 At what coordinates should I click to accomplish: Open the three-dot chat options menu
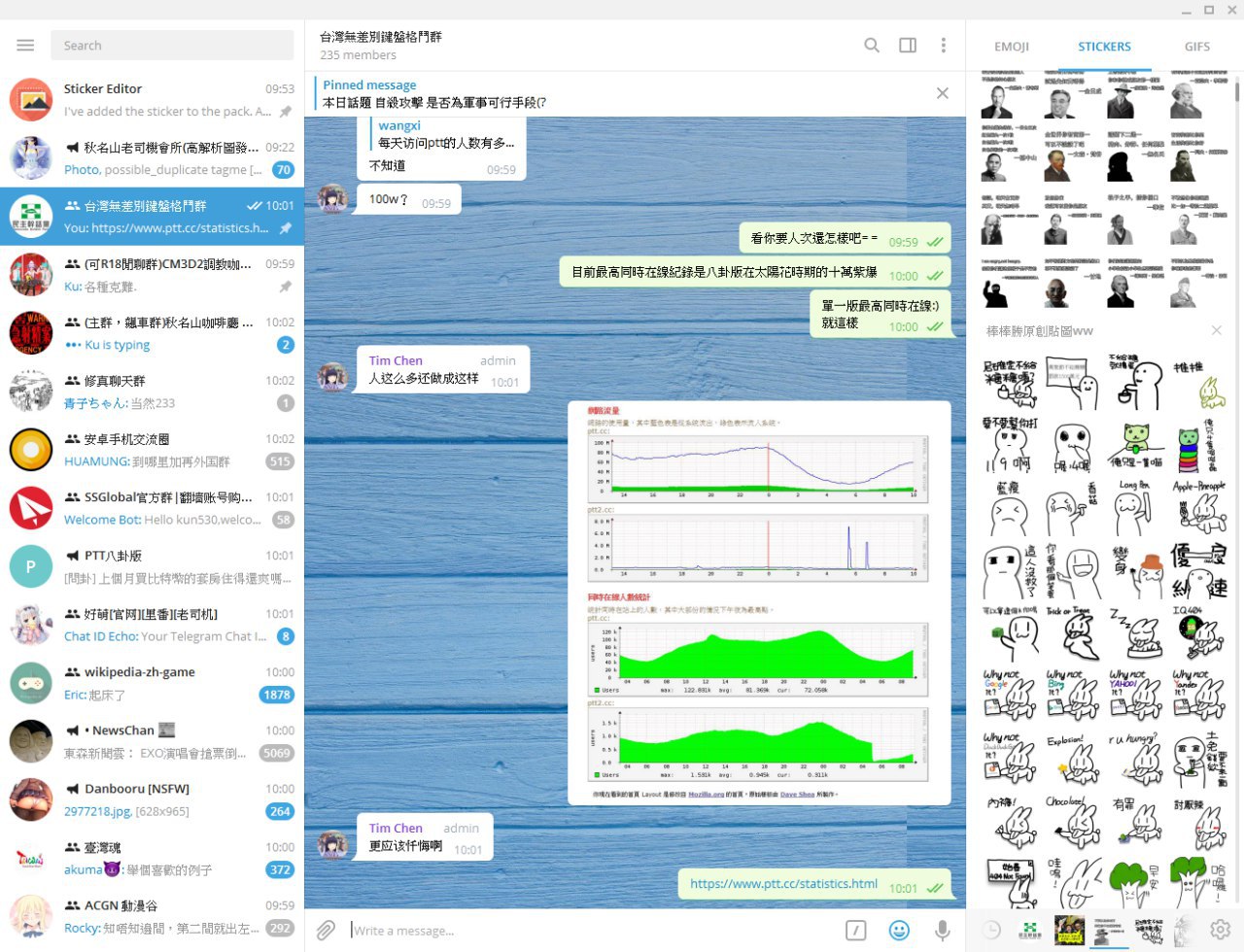coord(943,46)
